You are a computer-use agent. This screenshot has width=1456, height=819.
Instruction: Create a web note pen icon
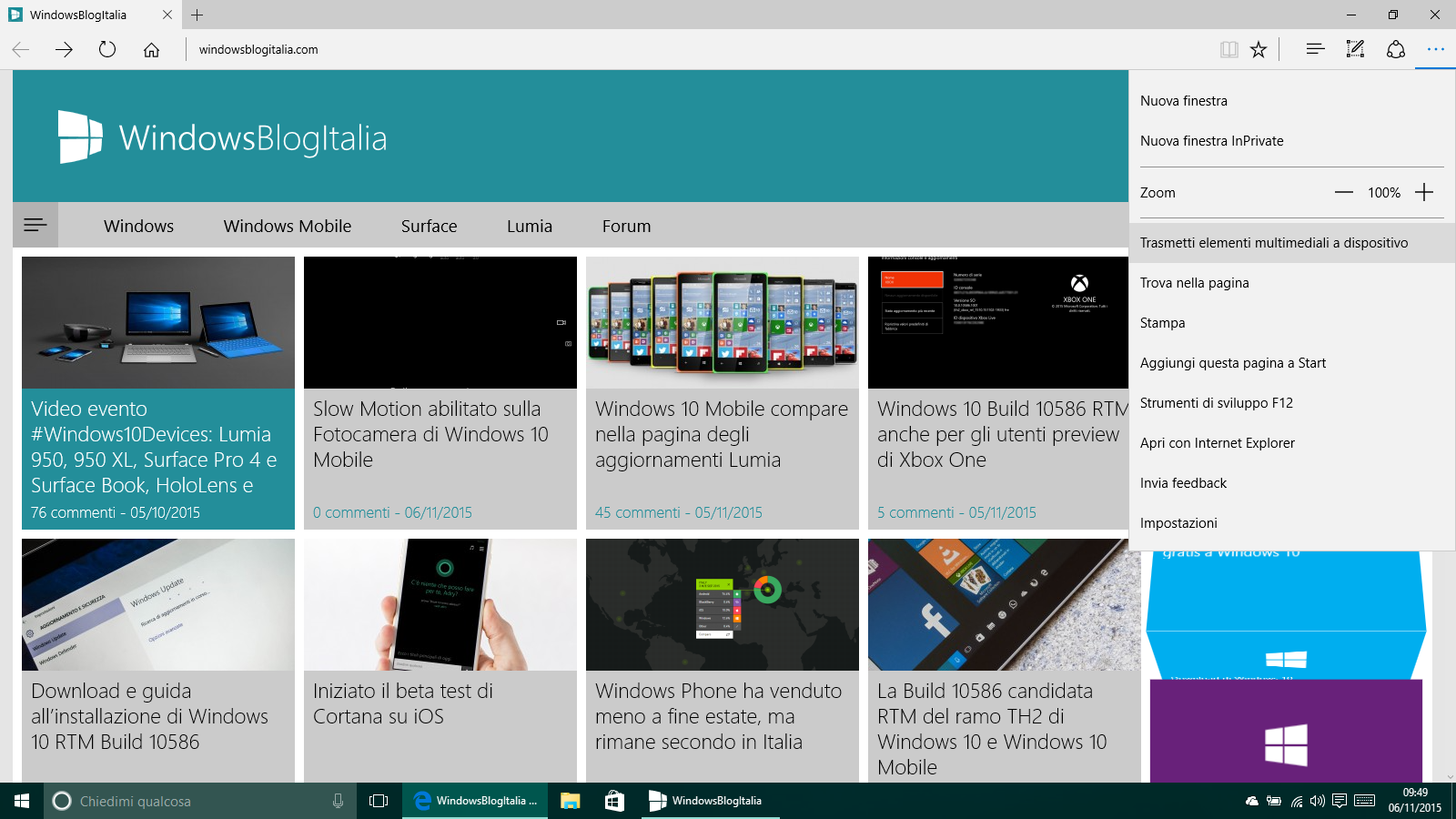click(1355, 49)
